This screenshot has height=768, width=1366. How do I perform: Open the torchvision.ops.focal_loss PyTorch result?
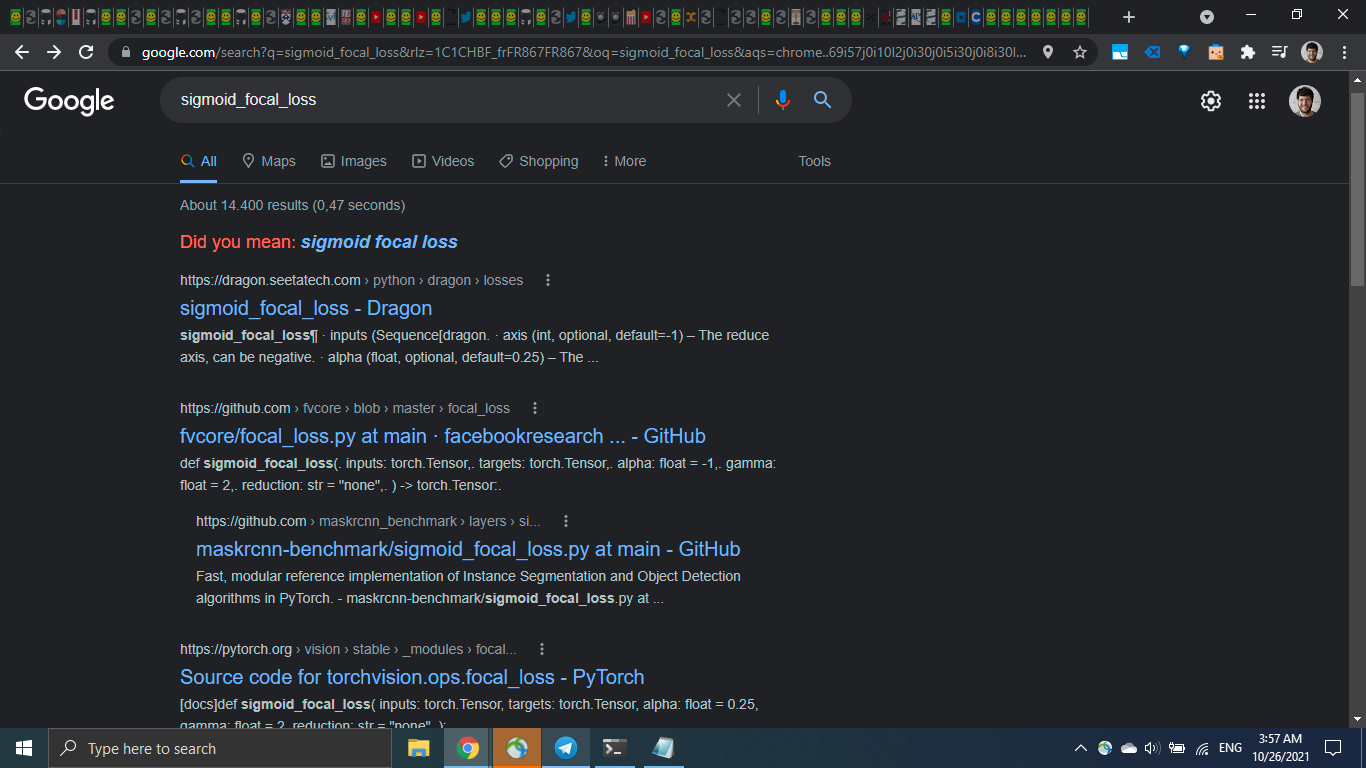pos(412,677)
